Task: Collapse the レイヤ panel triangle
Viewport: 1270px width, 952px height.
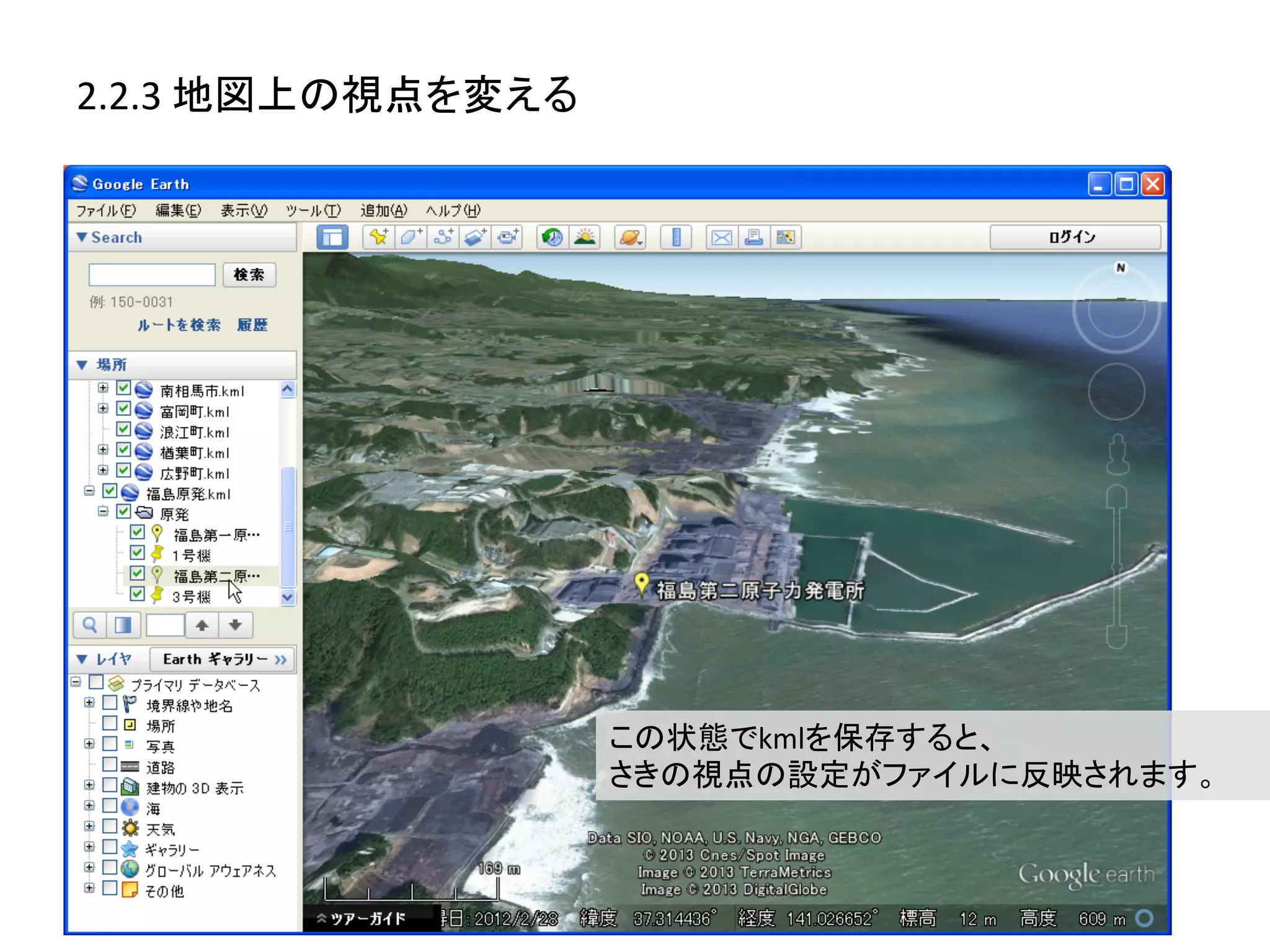Action: point(81,659)
